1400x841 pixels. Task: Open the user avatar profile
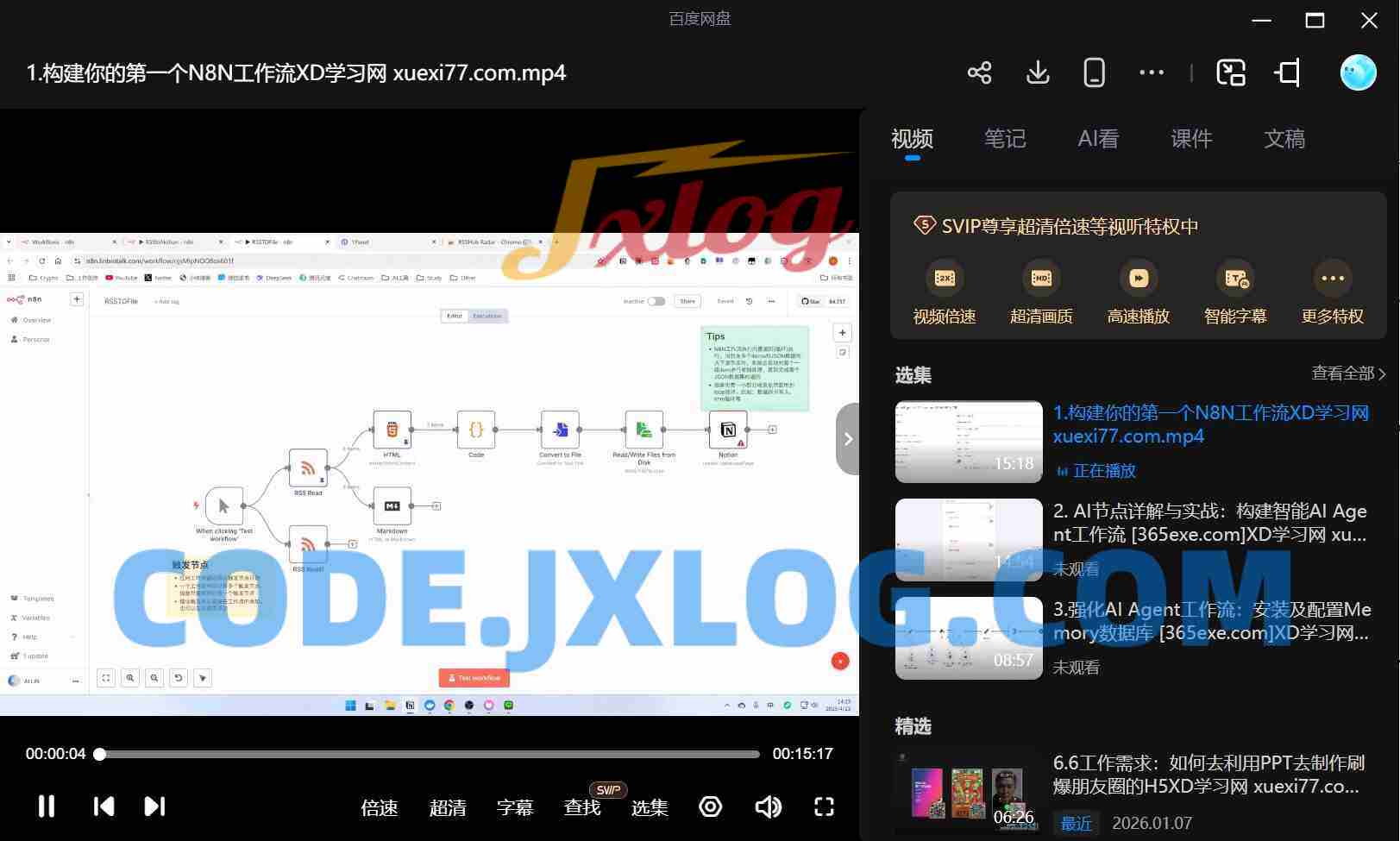click(x=1358, y=72)
